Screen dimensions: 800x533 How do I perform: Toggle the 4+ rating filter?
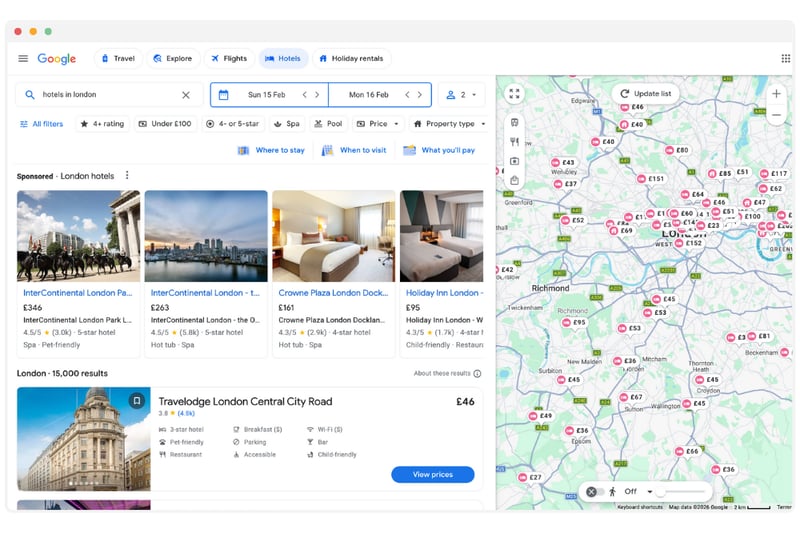coord(103,124)
